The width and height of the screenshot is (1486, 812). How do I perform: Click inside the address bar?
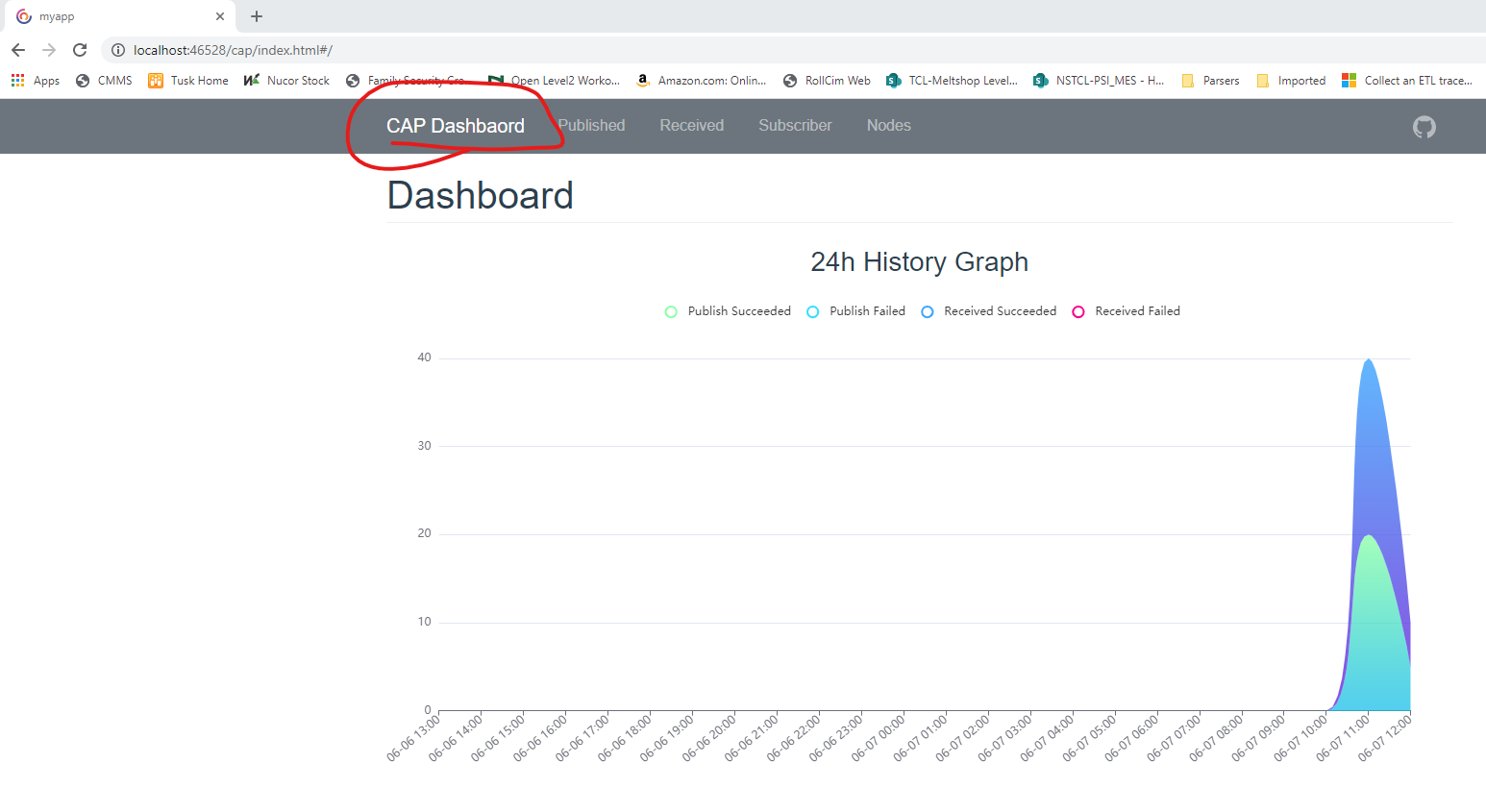(x=384, y=50)
